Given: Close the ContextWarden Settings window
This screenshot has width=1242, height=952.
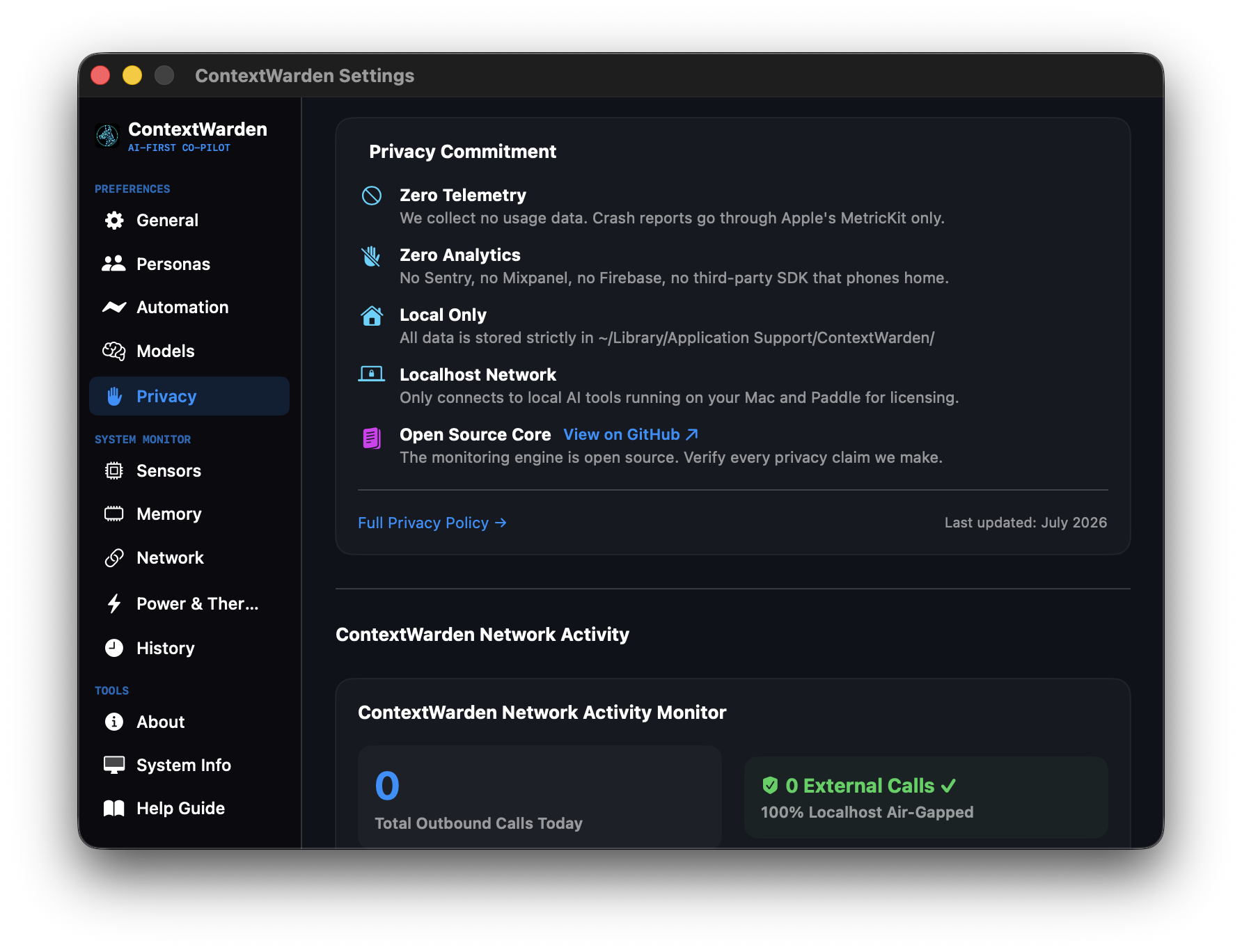Looking at the screenshot, I should point(100,75).
